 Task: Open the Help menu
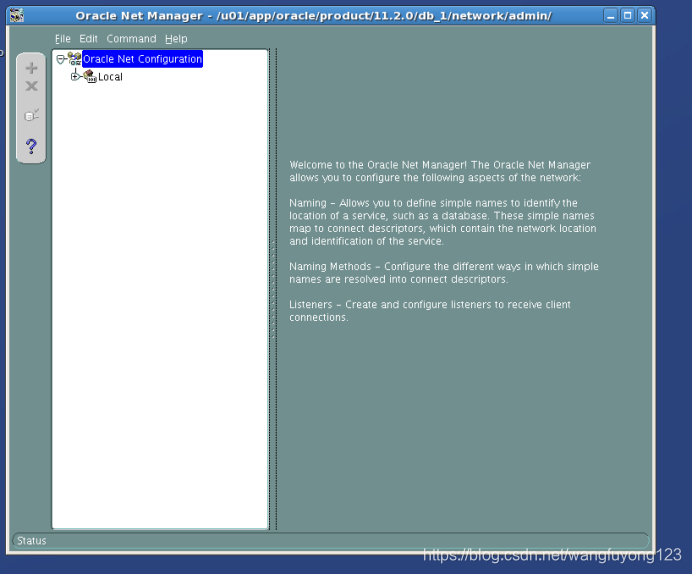click(x=176, y=39)
